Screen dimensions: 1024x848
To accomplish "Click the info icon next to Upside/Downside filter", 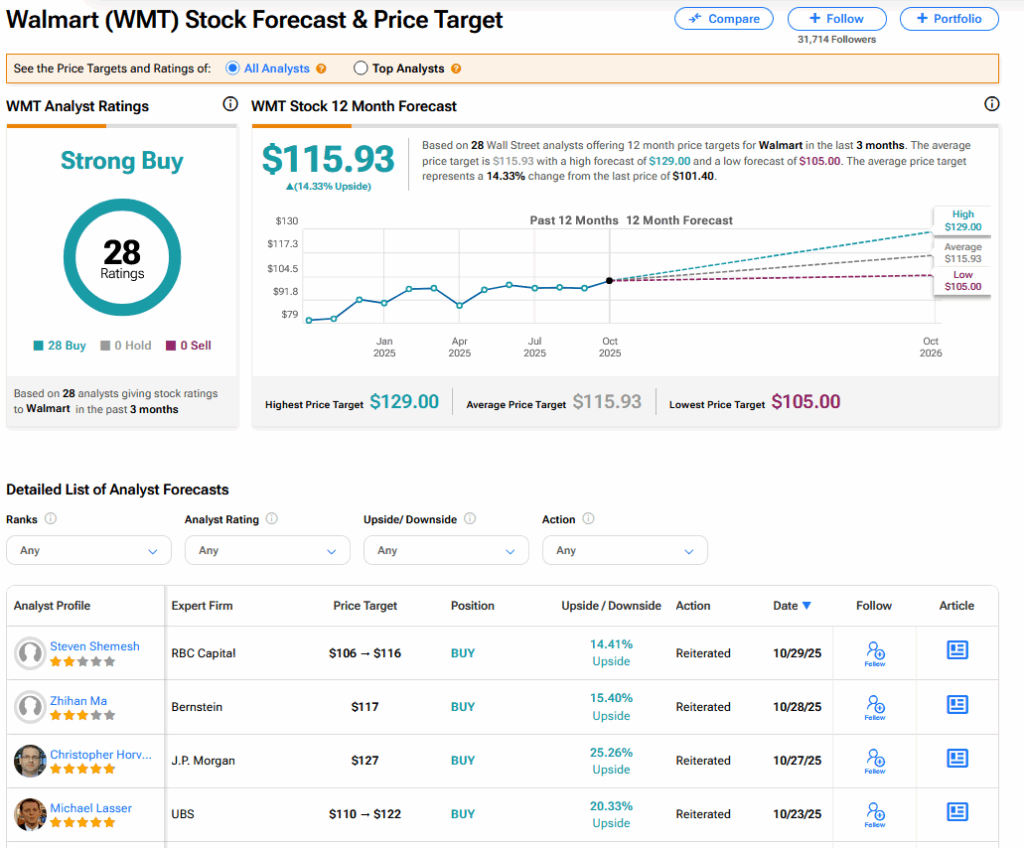I will 470,519.
